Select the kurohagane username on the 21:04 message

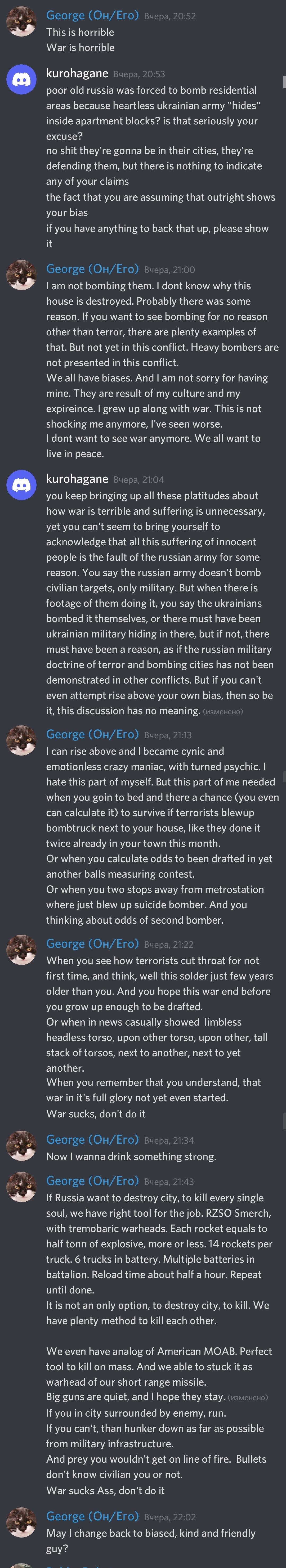click(x=77, y=479)
